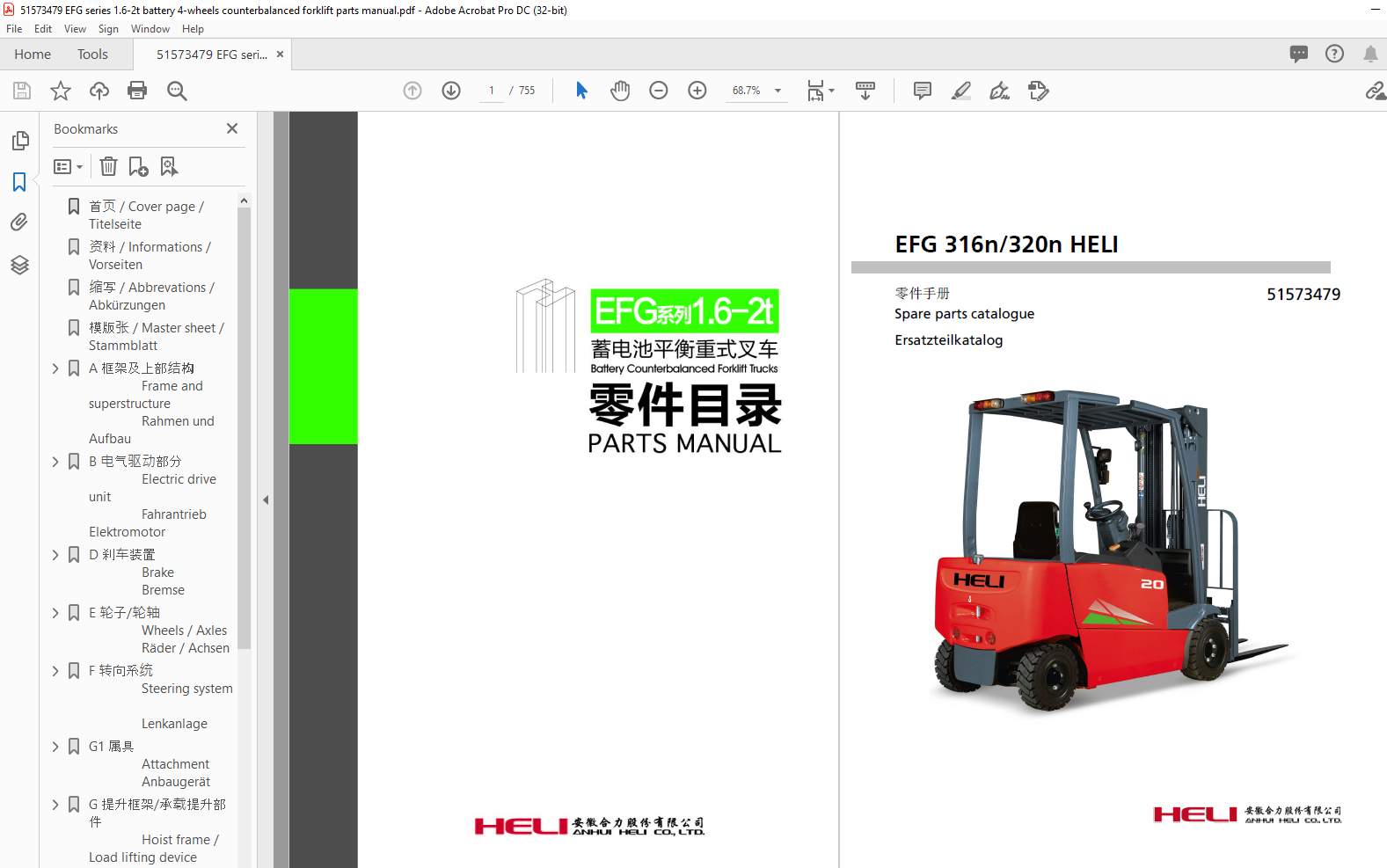The image size is (1387, 868).
Task: Select the 51573479 EFG seri... document tab
Action: point(212,55)
